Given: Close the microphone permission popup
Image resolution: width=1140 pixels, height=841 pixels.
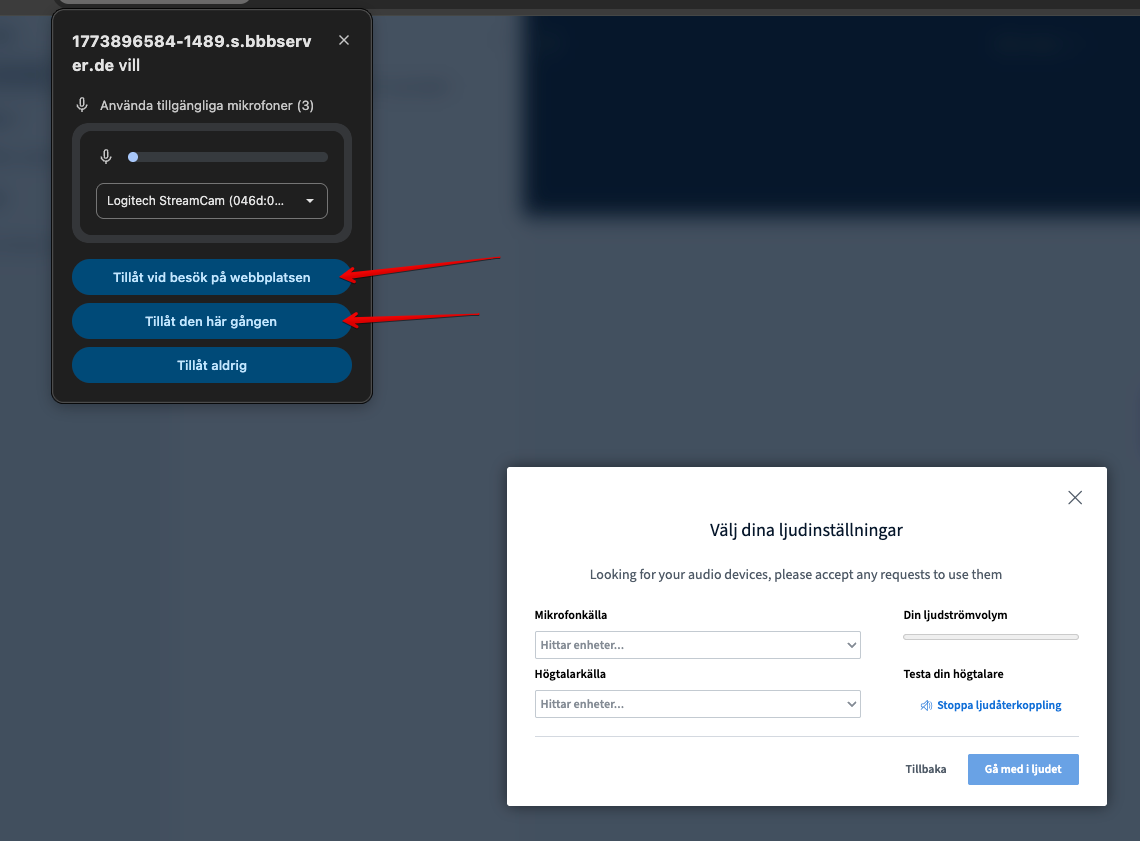Looking at the screenshot, I should pos(344,40).
